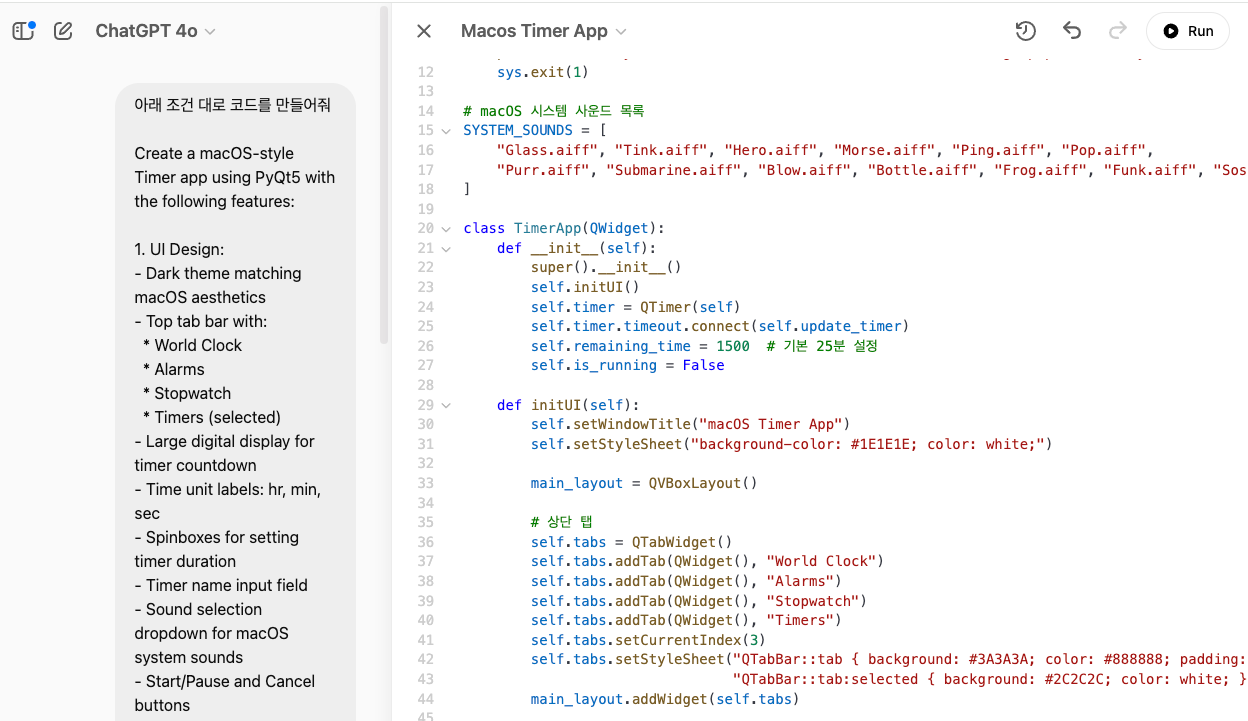Collapse the initUI method at line 29
Viewport: 1248px width, 721px height.
click(x=445, y=405)
